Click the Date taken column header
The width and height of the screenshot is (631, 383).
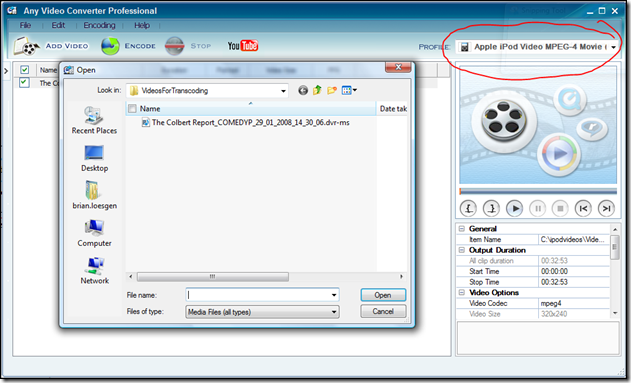click(x=393, y=109)
